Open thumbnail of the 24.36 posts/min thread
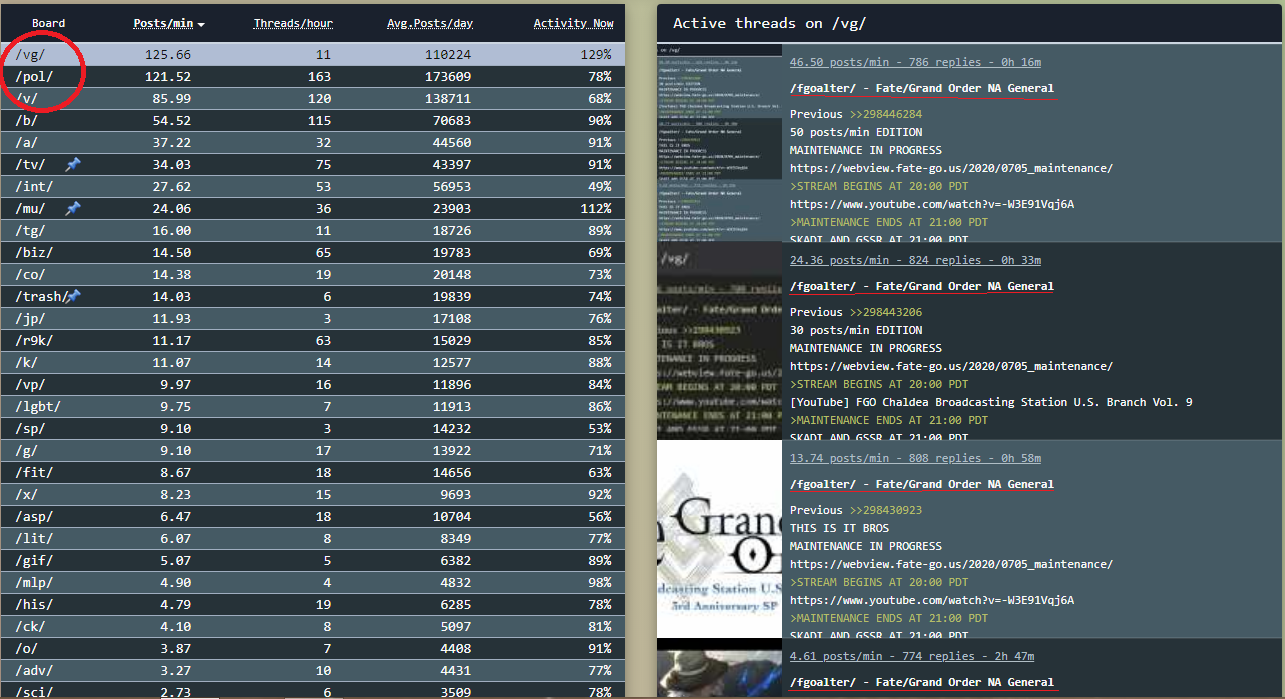The height and width of the screenshot is (699, 1285). 719,341
